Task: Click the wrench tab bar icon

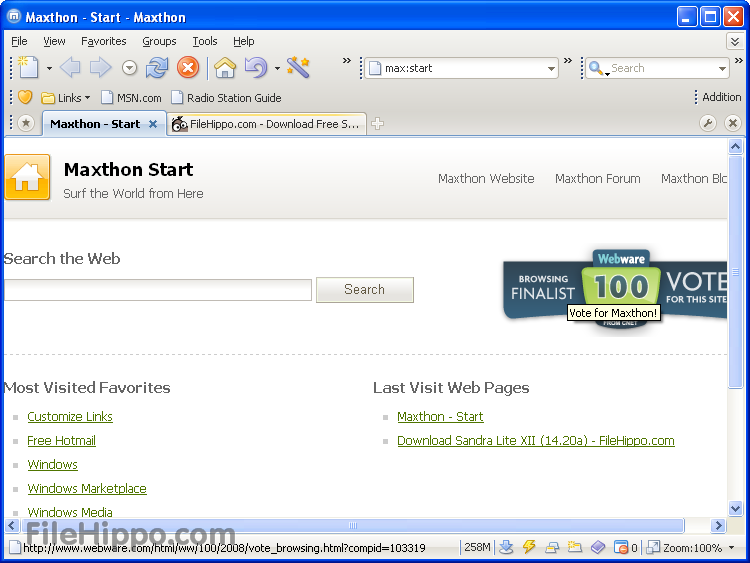Action: pyautogui.click(x=708, y=123)
